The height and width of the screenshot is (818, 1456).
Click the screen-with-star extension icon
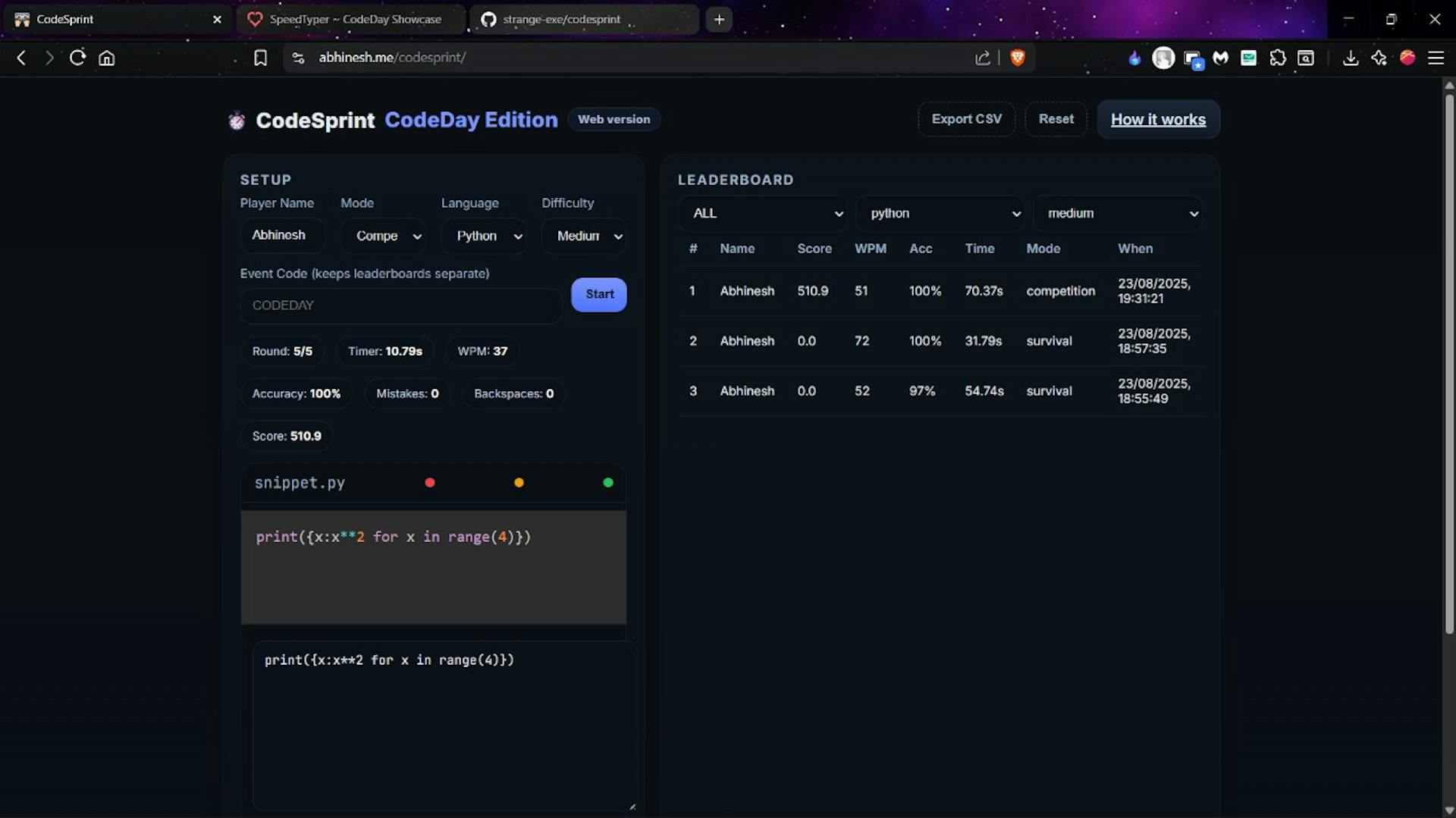1193,59
